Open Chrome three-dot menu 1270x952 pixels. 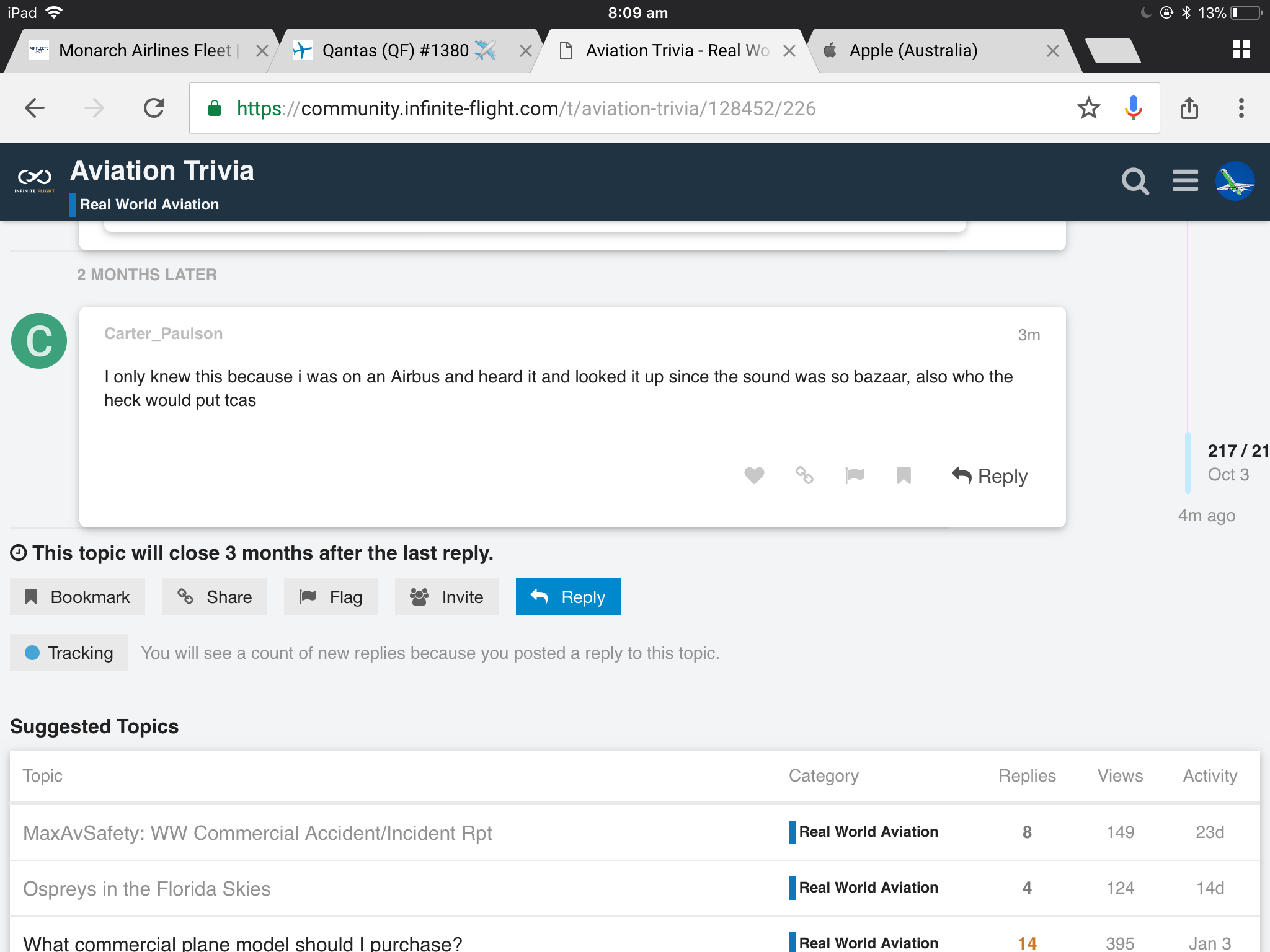click(1241, 108)
